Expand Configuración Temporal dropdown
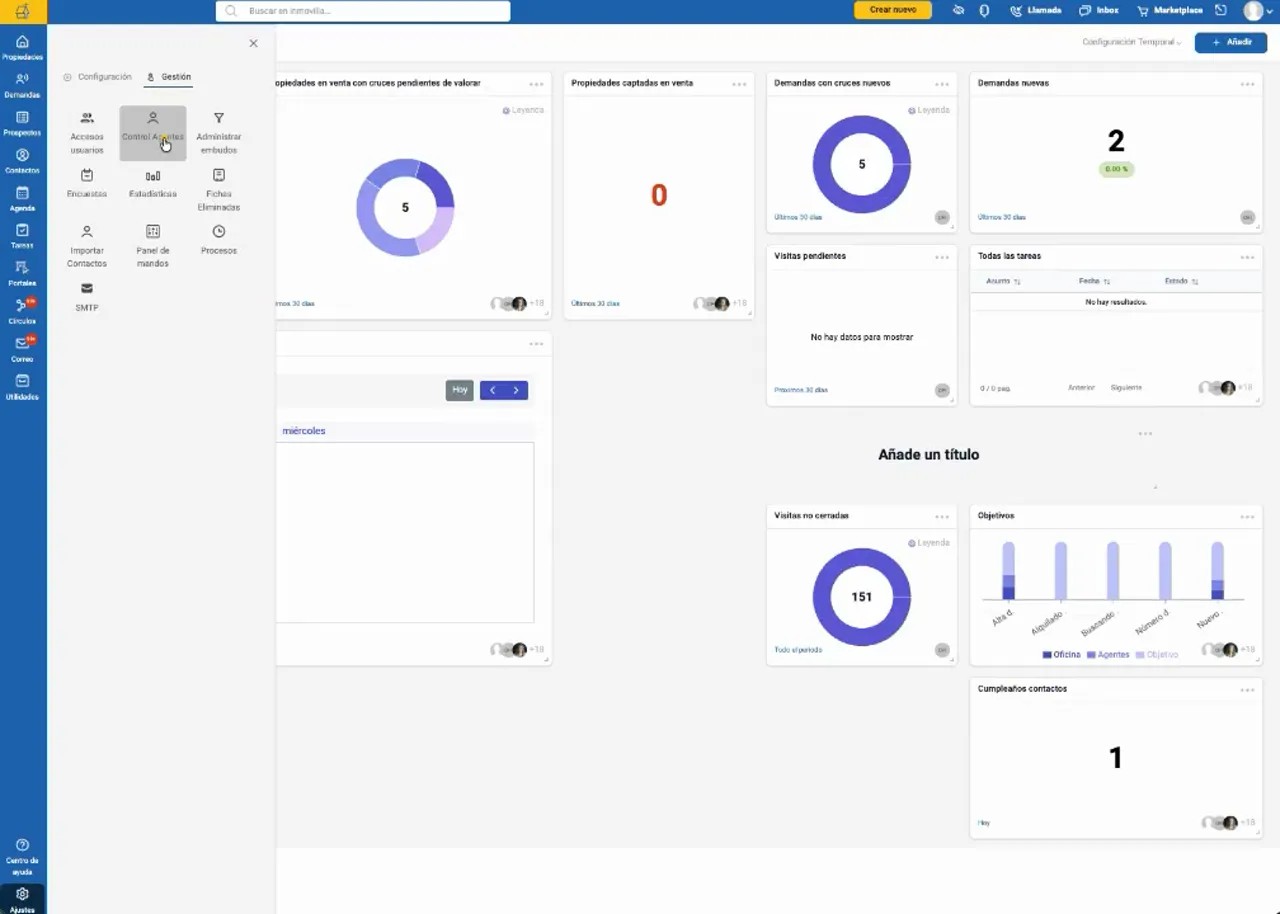 tap(1132, 42)
